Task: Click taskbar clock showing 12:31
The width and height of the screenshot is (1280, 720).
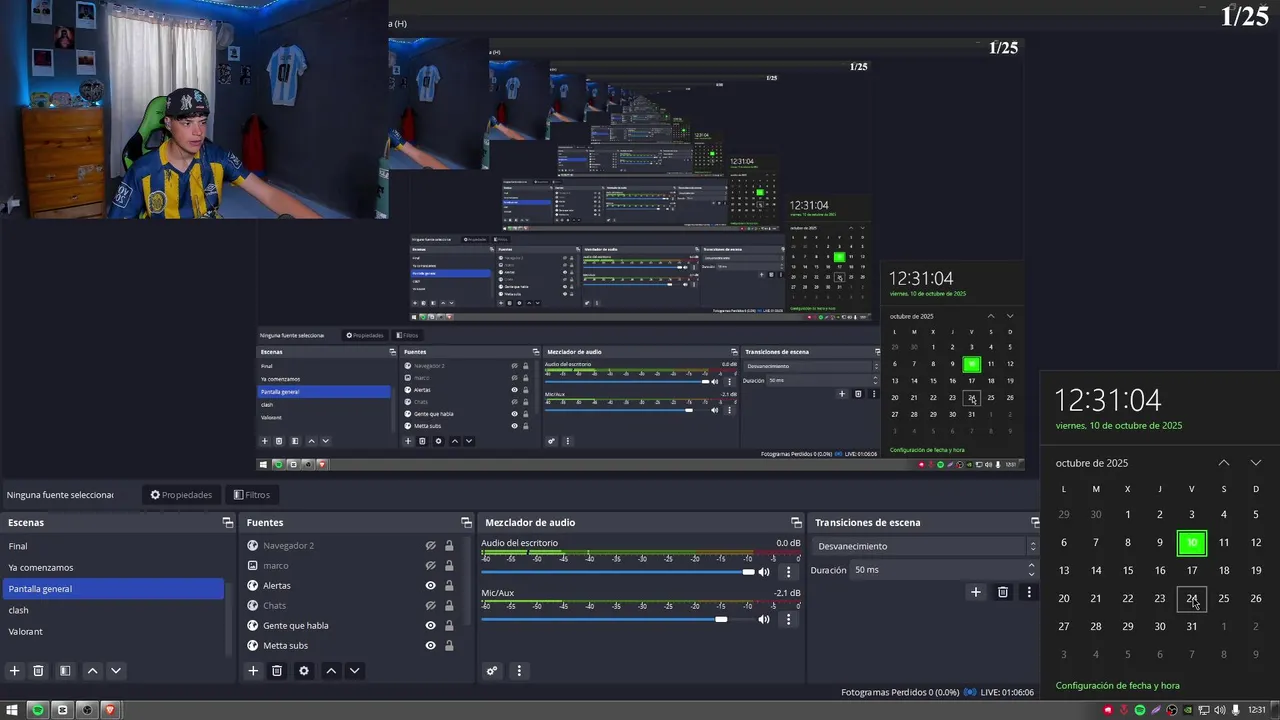Action: 1257,710
